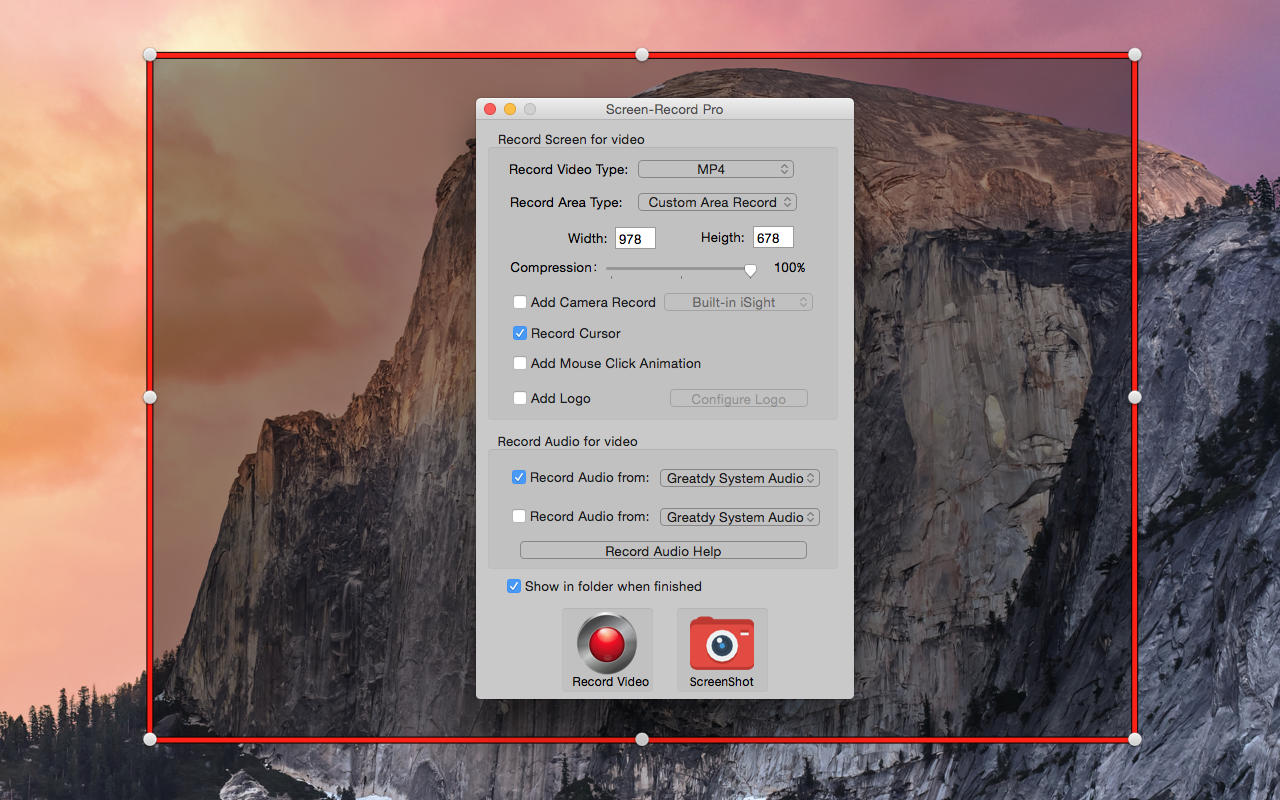Open Record Audio Help
The width and height of the screenshot is (1280, 800).
coord(663,551)
